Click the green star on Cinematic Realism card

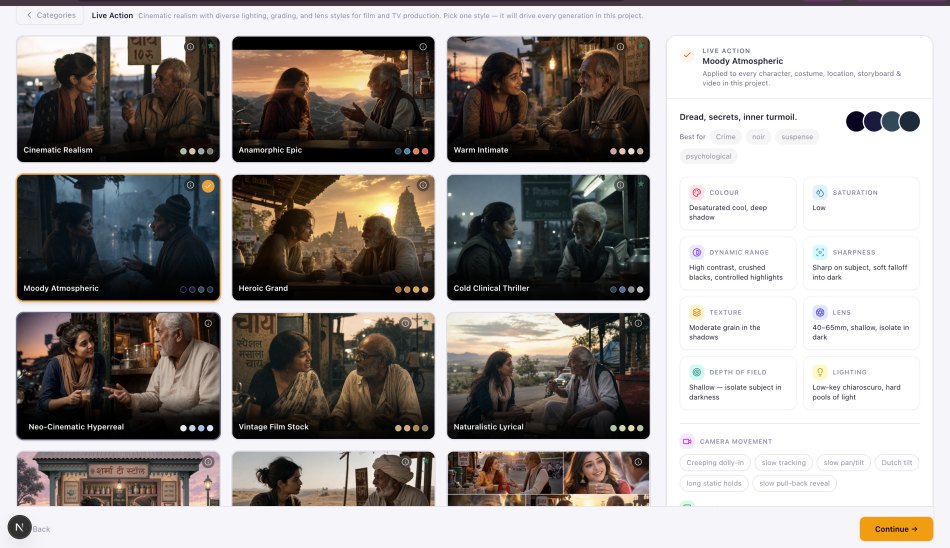(x=210, y=46)
